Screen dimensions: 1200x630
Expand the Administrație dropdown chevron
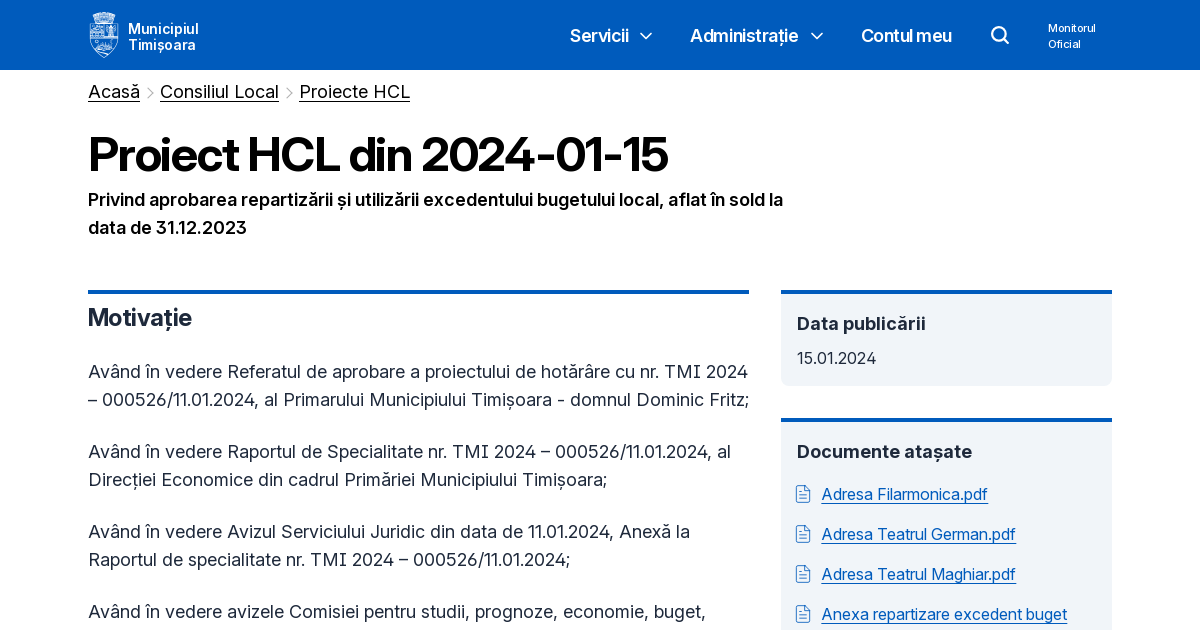point(817,36)
